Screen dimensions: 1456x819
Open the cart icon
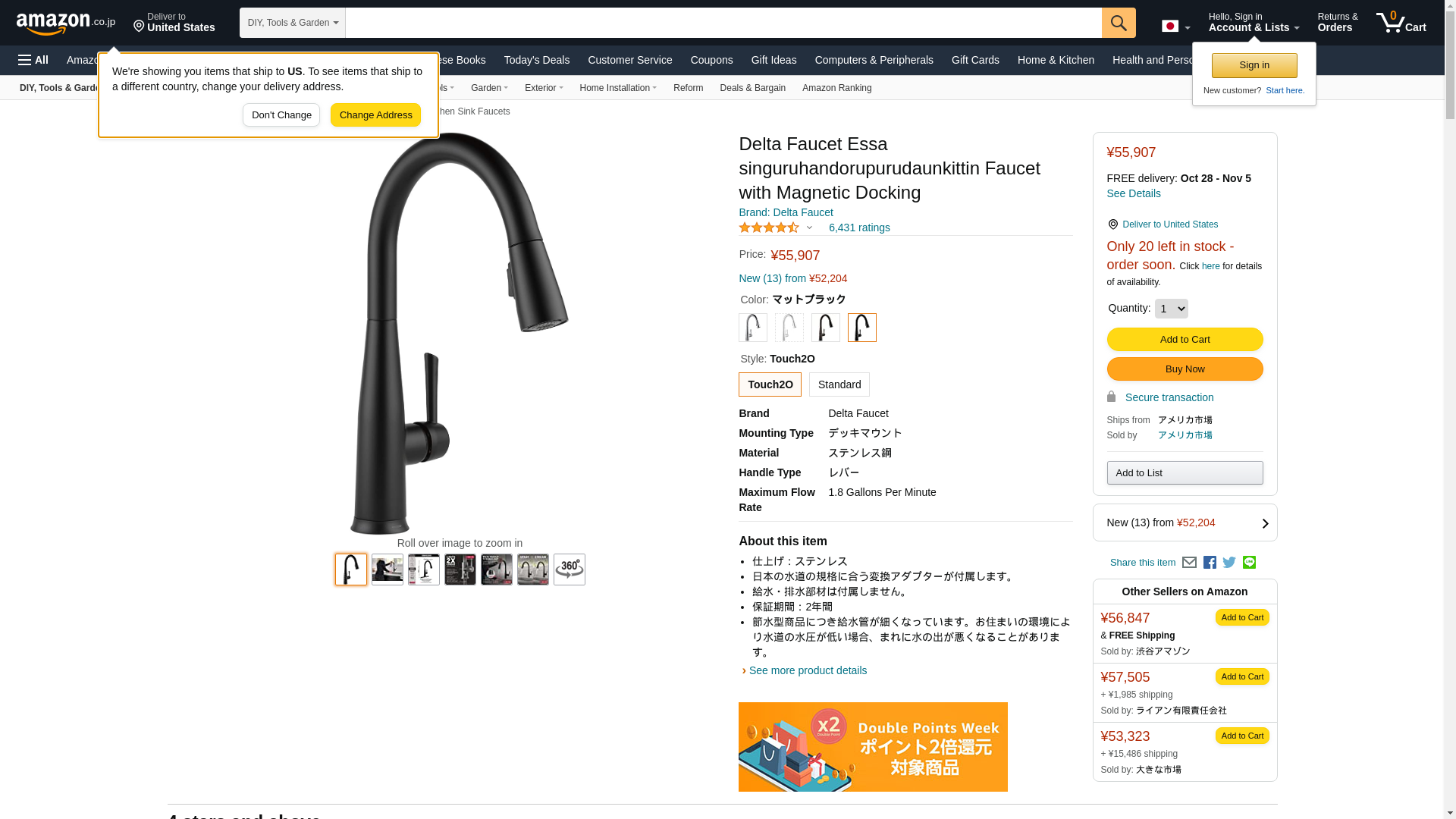(x=1401, y=23)
